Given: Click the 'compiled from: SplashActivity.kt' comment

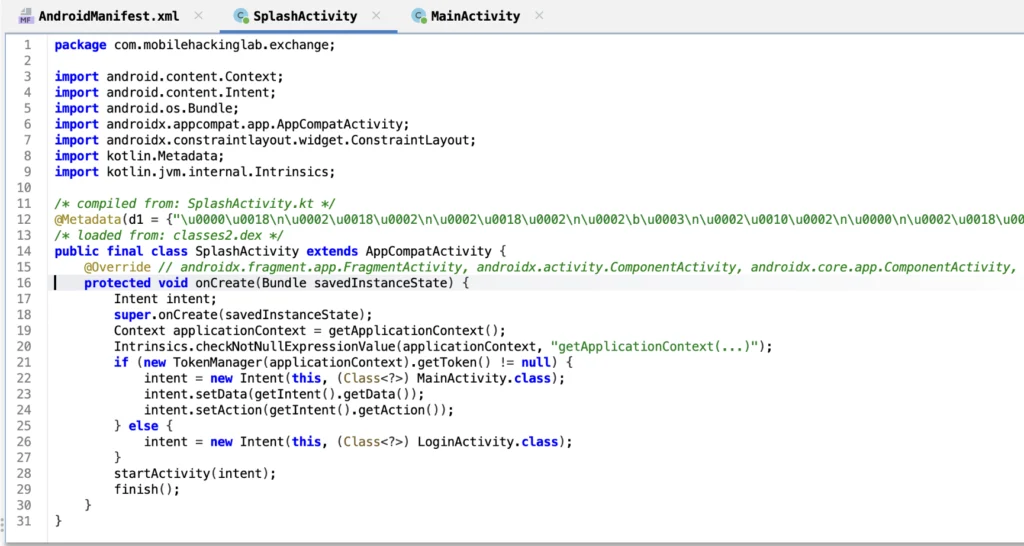Looking at the screenshot, I should tap(195, 204).
